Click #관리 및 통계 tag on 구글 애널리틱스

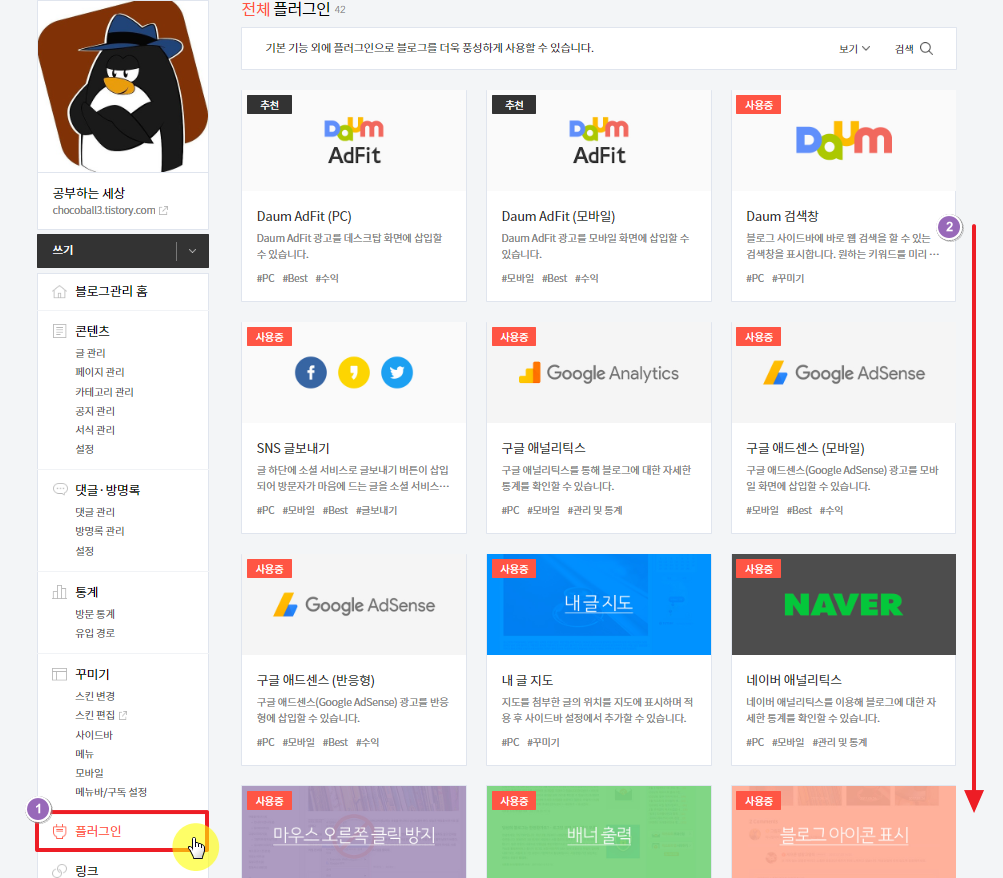point(595,510)
